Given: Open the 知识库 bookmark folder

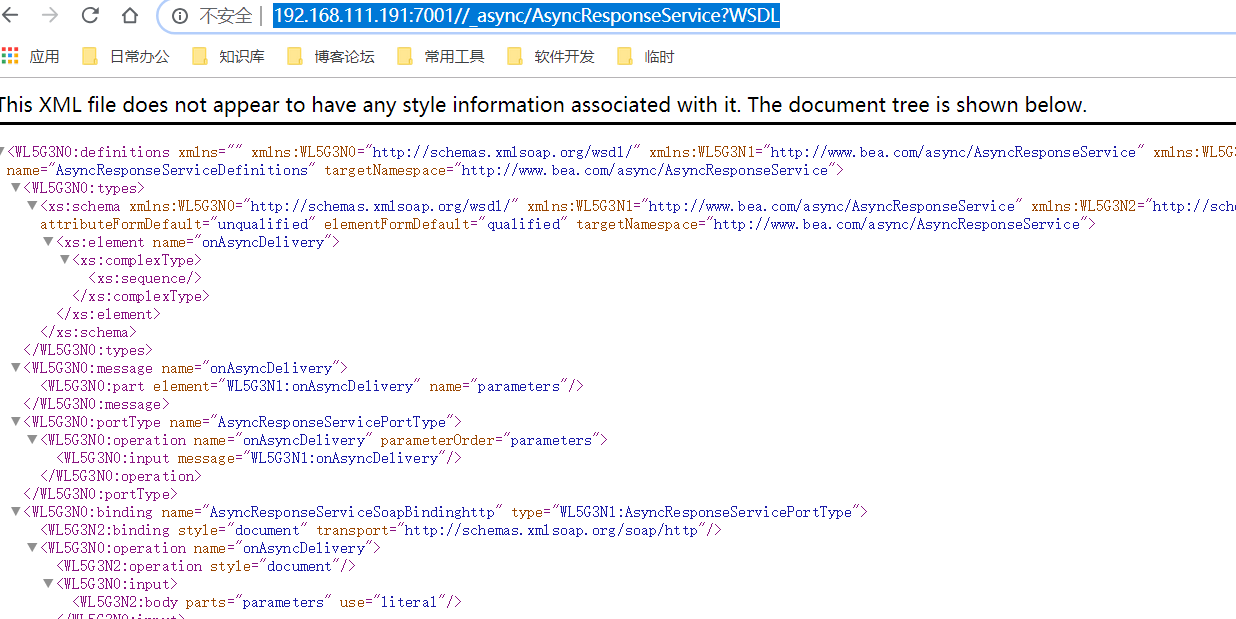Looking at the screenshot, I should 229,56.
